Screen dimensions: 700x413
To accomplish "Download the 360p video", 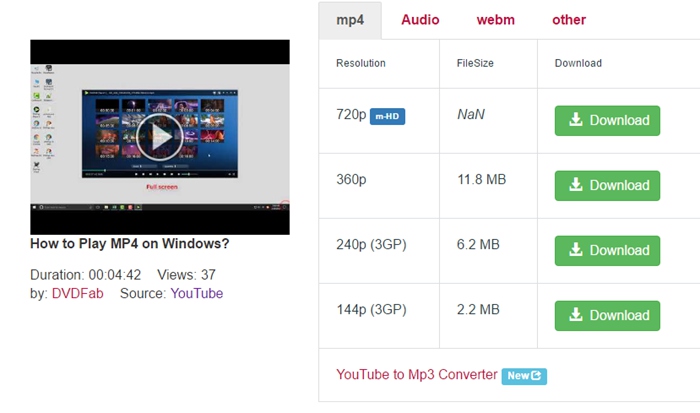I will pos(607,186).
